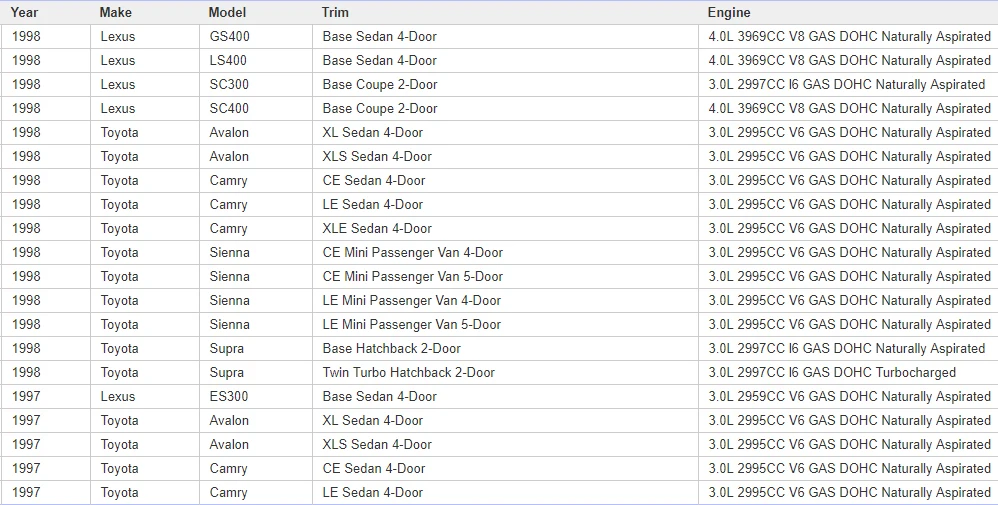
Task: Click the engine cell in the SC300 row
Action: click(x=848, y=85)
